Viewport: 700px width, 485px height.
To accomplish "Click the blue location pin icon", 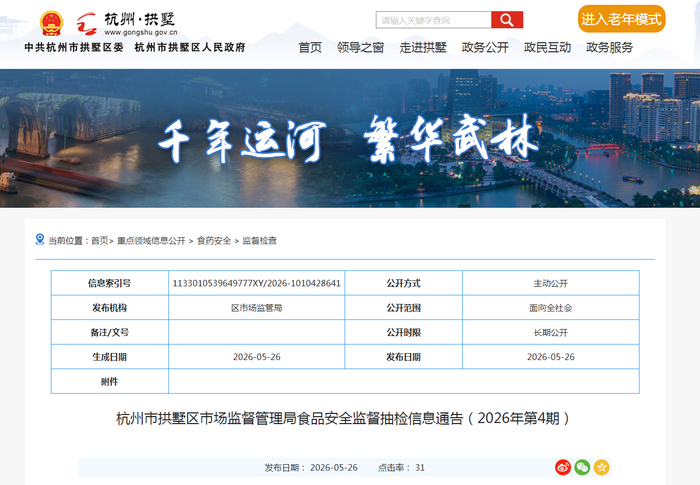I will coord(40,239).
